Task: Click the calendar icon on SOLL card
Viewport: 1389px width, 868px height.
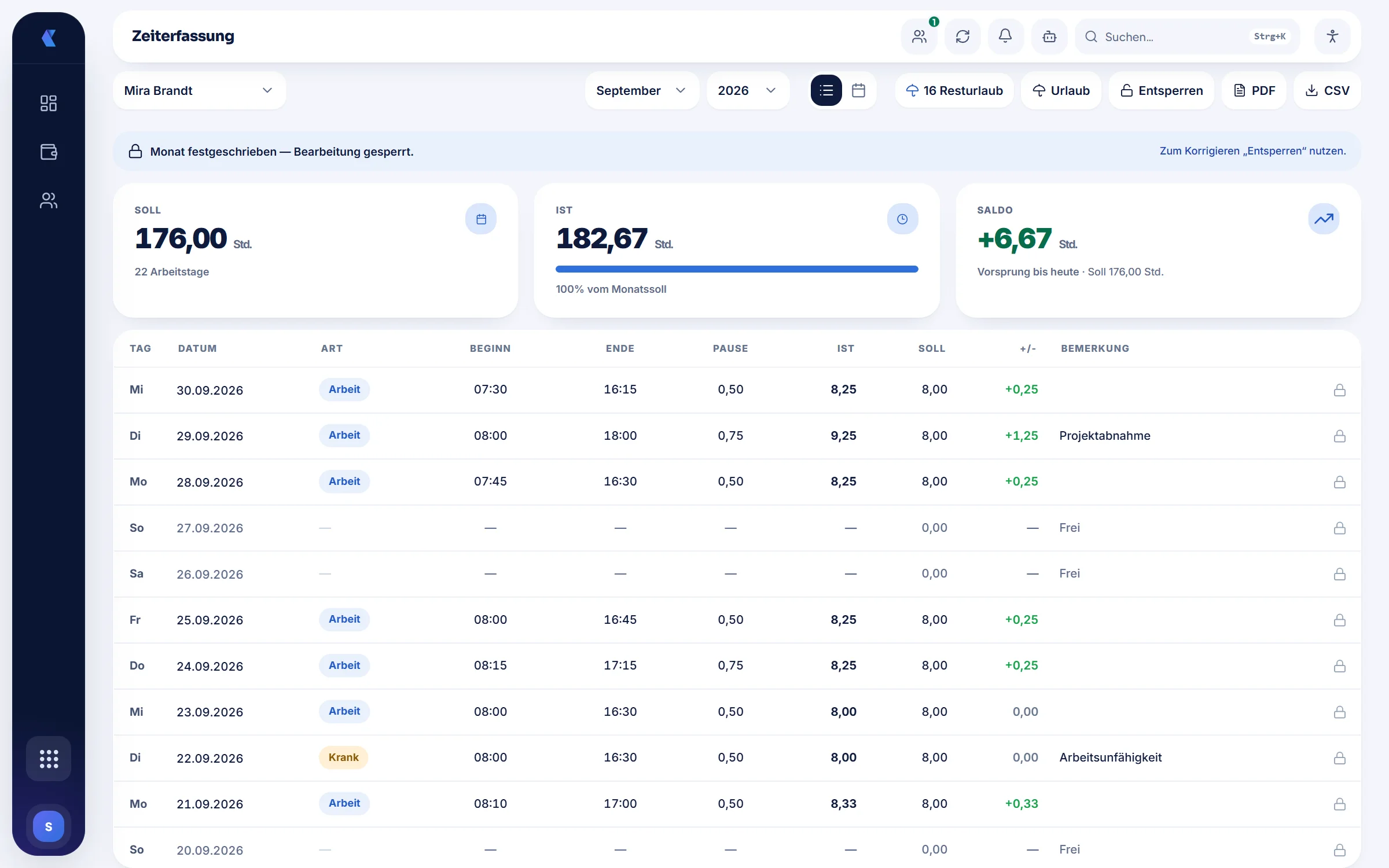Action: point(481,219)
